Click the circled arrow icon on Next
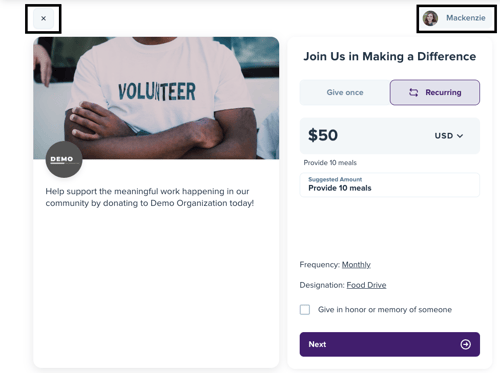 click(465, 344)
